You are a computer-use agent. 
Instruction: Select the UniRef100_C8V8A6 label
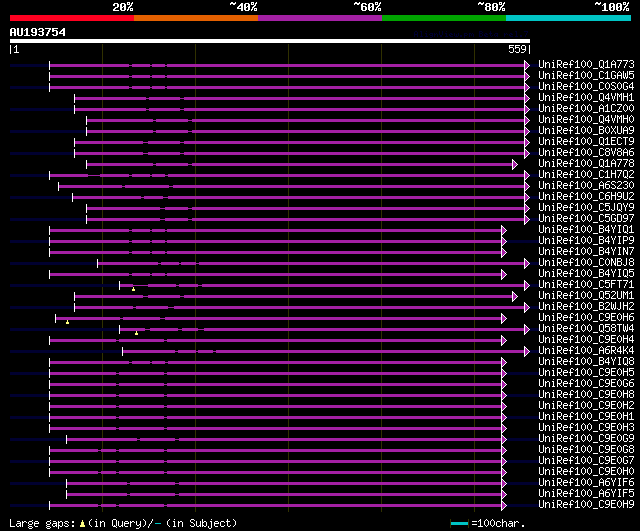point(586,153)
